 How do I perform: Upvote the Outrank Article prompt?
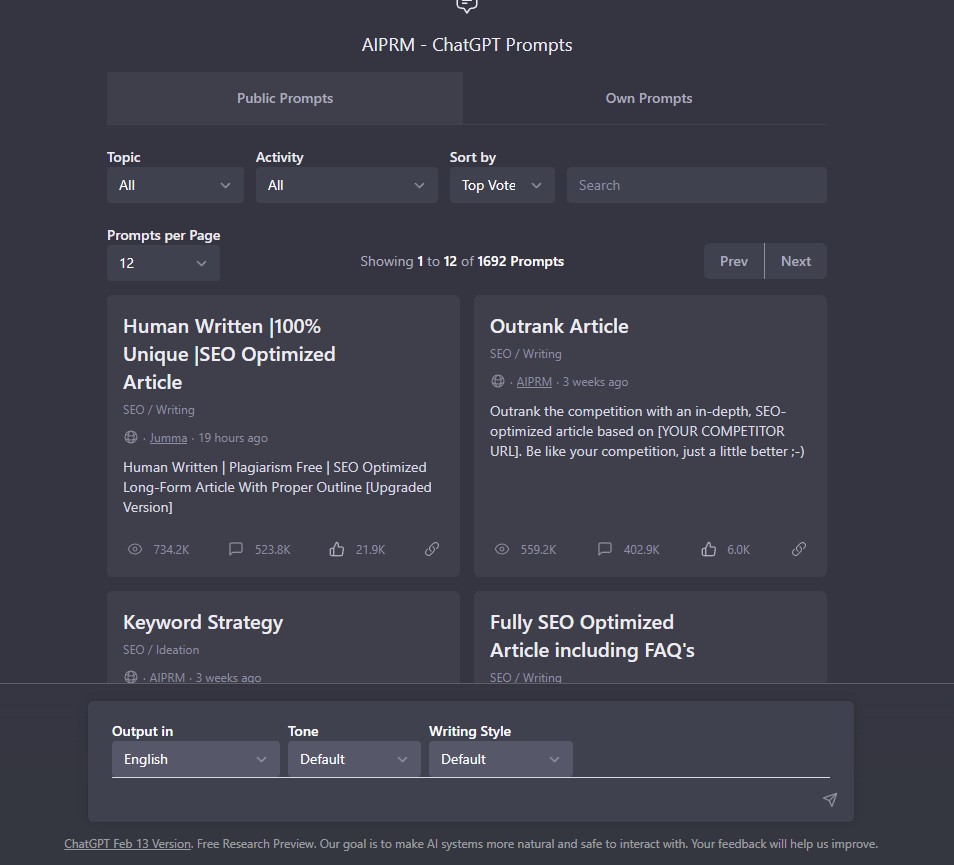[x=708, y=549]
